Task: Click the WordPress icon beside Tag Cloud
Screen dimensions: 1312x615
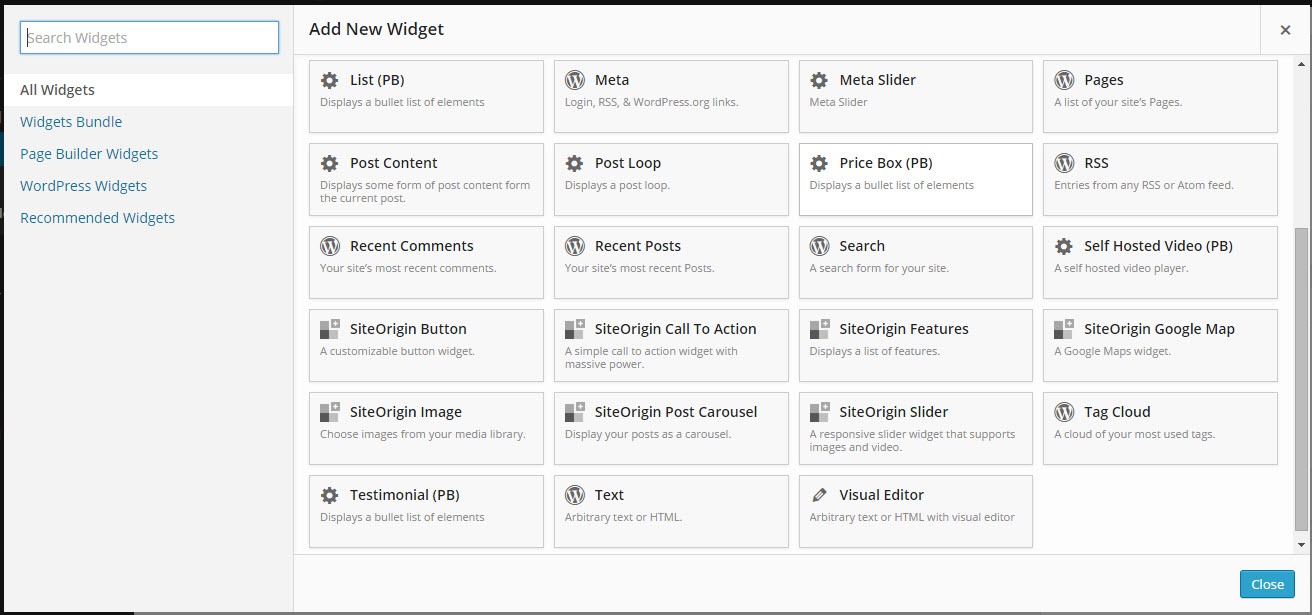Action: pos(1064,412)
